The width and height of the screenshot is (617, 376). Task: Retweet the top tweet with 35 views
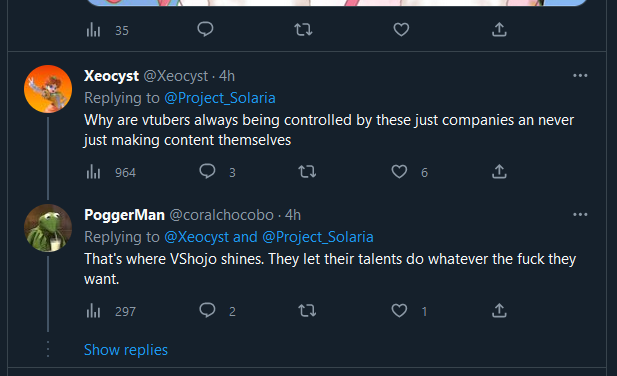click(x=303, y=30)
